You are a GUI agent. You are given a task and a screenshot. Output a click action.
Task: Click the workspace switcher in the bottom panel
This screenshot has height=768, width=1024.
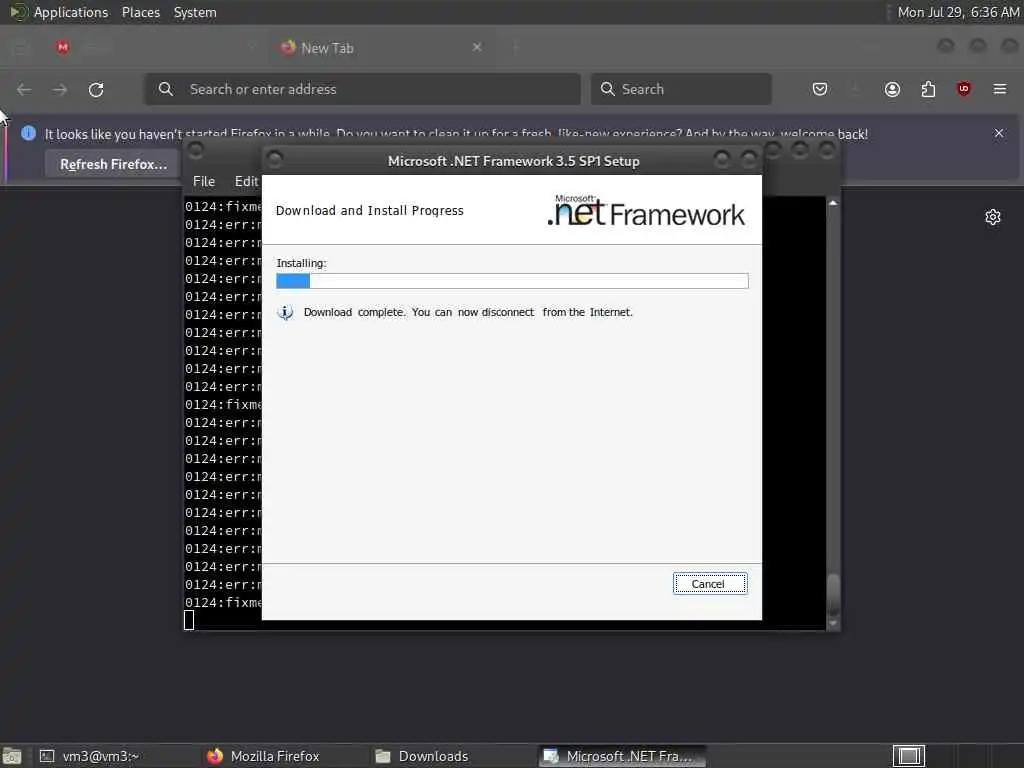tap(909, 756)
